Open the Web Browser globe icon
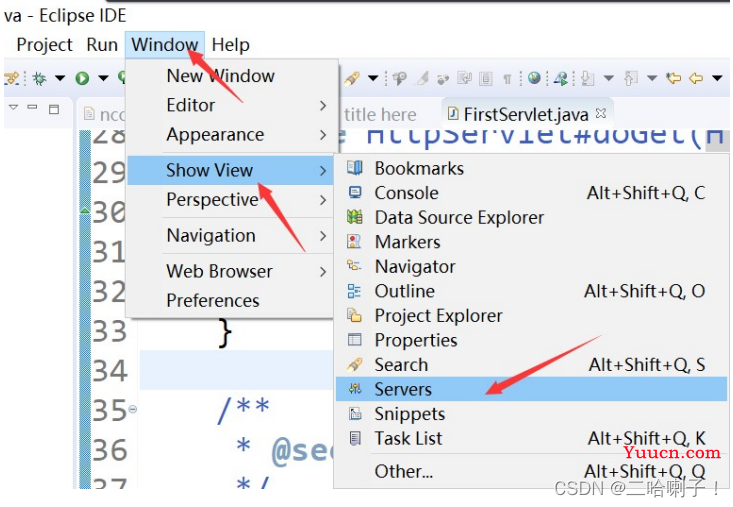This screenshot has height=507, width=733. (x=534, y=78)
